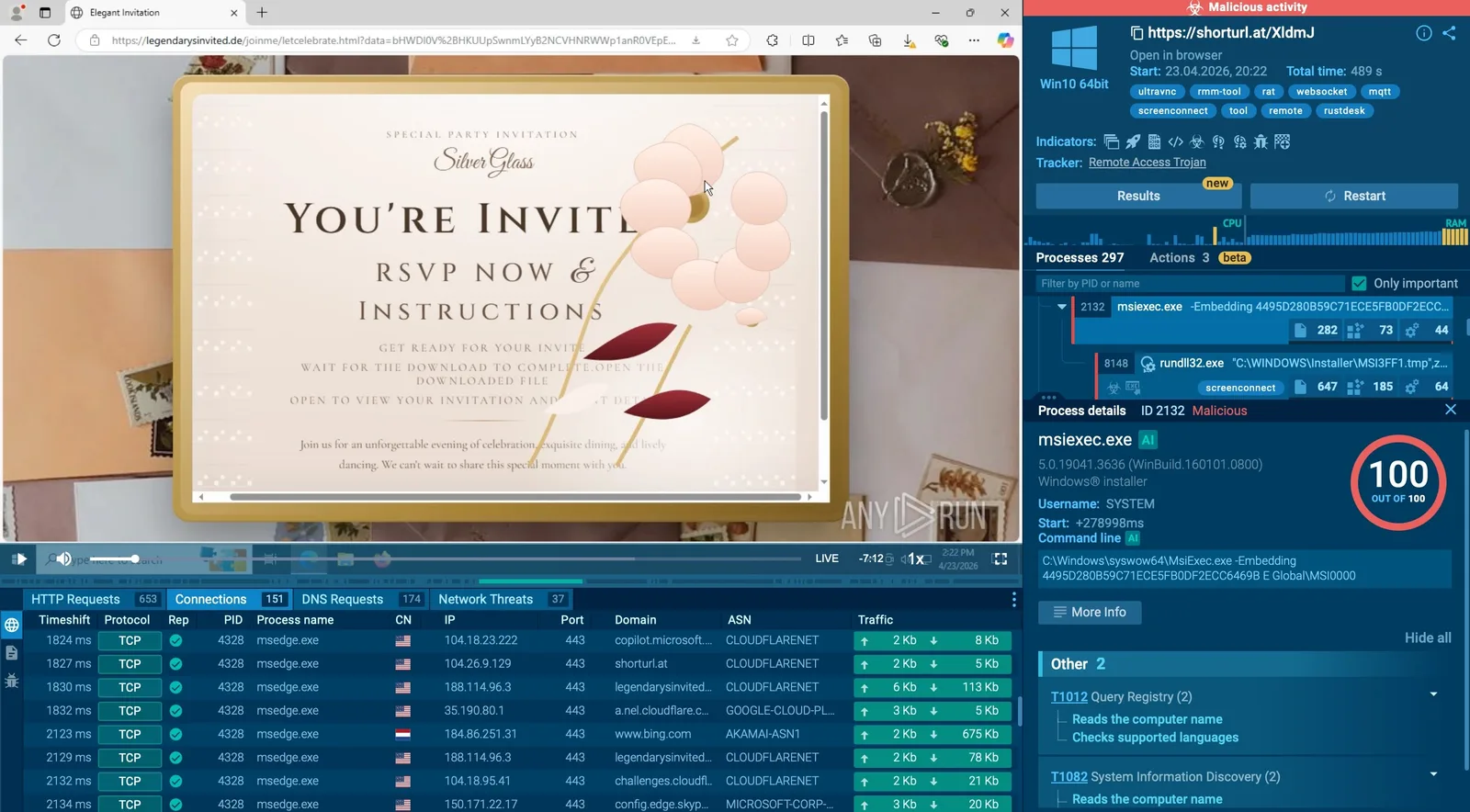Open the T1012 technique link
The width and height of the screenshot is (1470, 812).
1069,697
